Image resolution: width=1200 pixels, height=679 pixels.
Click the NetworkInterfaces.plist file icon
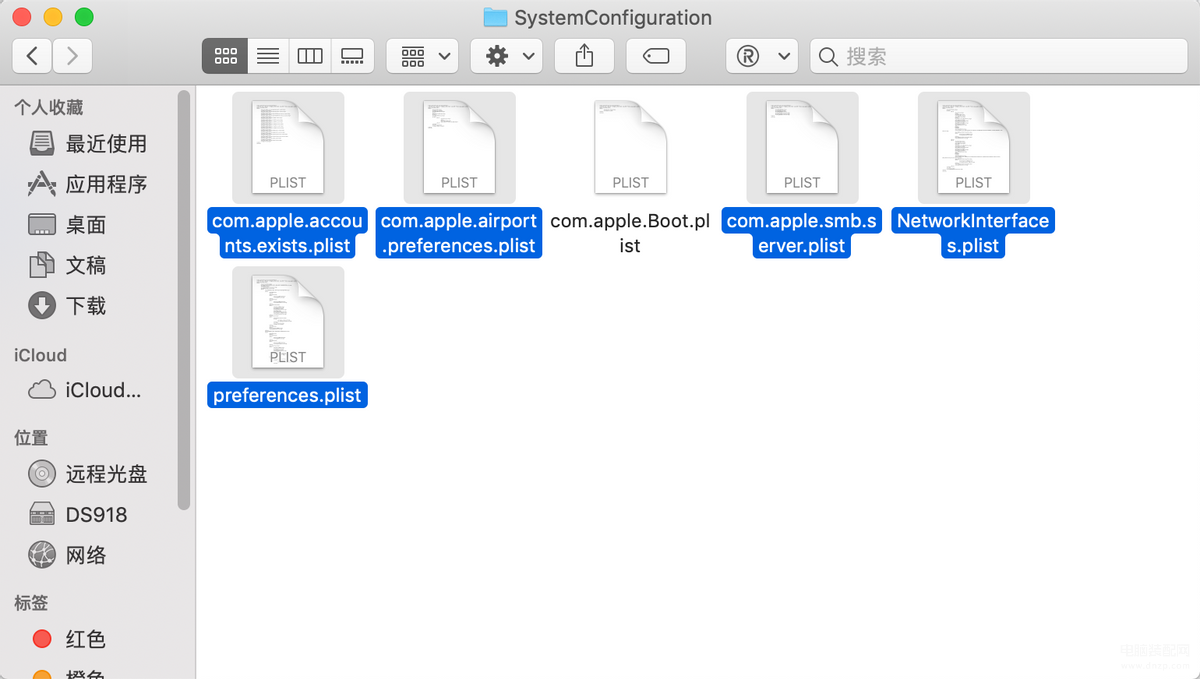[x=973, y=147]
